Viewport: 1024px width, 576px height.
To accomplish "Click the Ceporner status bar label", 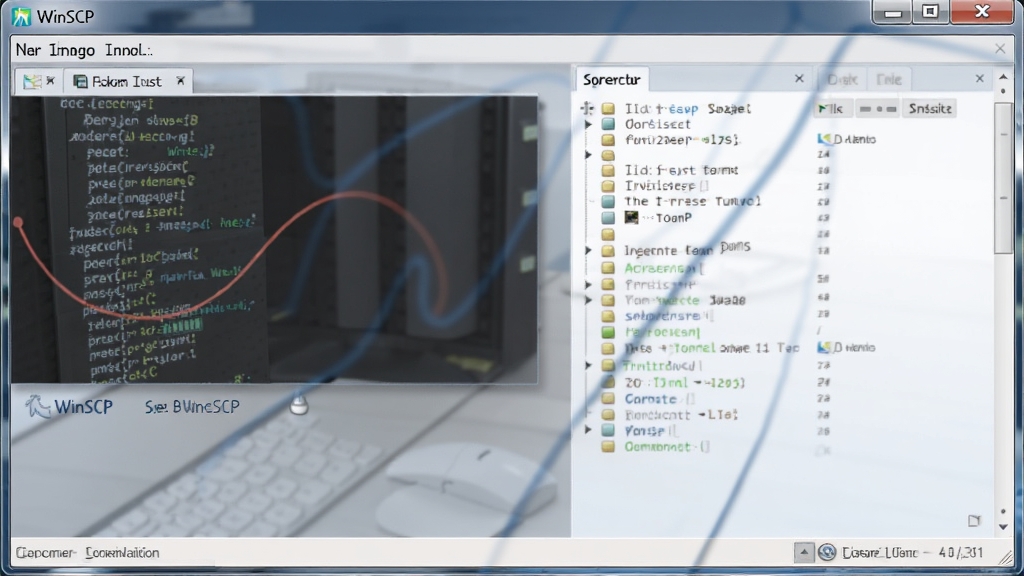I will [x=44, y=552].
